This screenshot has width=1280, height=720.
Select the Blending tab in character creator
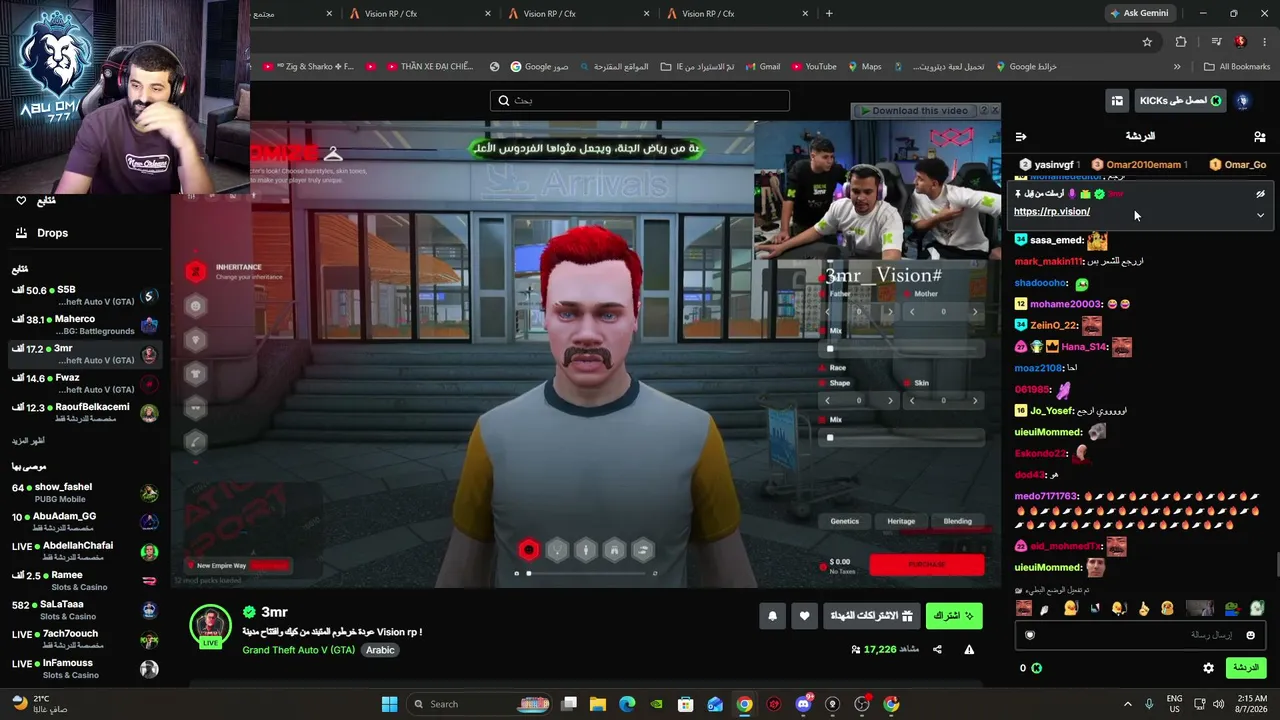pyautogui.click(x=958, y=521)
